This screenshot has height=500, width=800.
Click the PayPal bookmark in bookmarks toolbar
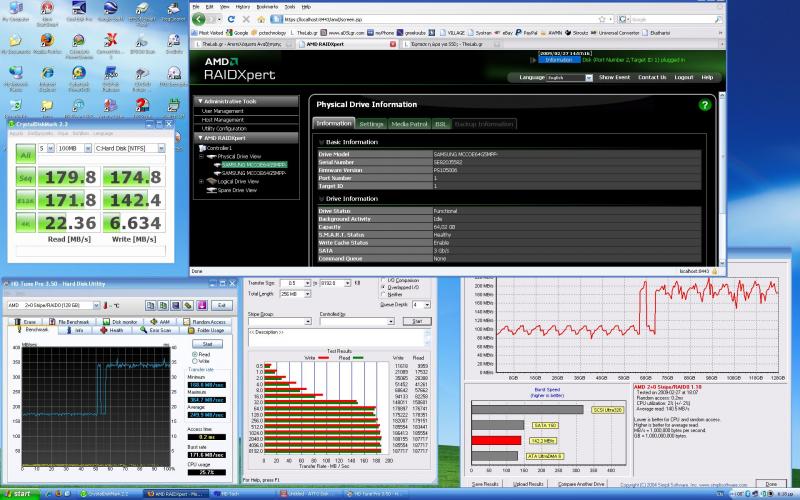526,33
